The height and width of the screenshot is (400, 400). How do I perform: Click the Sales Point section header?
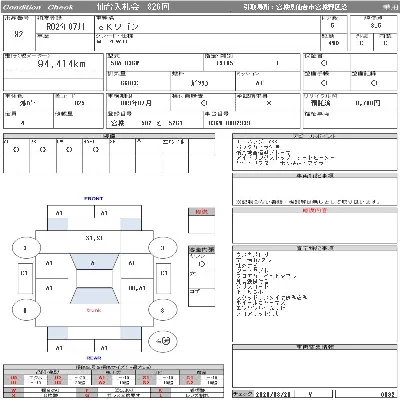[x=315, y=136]
